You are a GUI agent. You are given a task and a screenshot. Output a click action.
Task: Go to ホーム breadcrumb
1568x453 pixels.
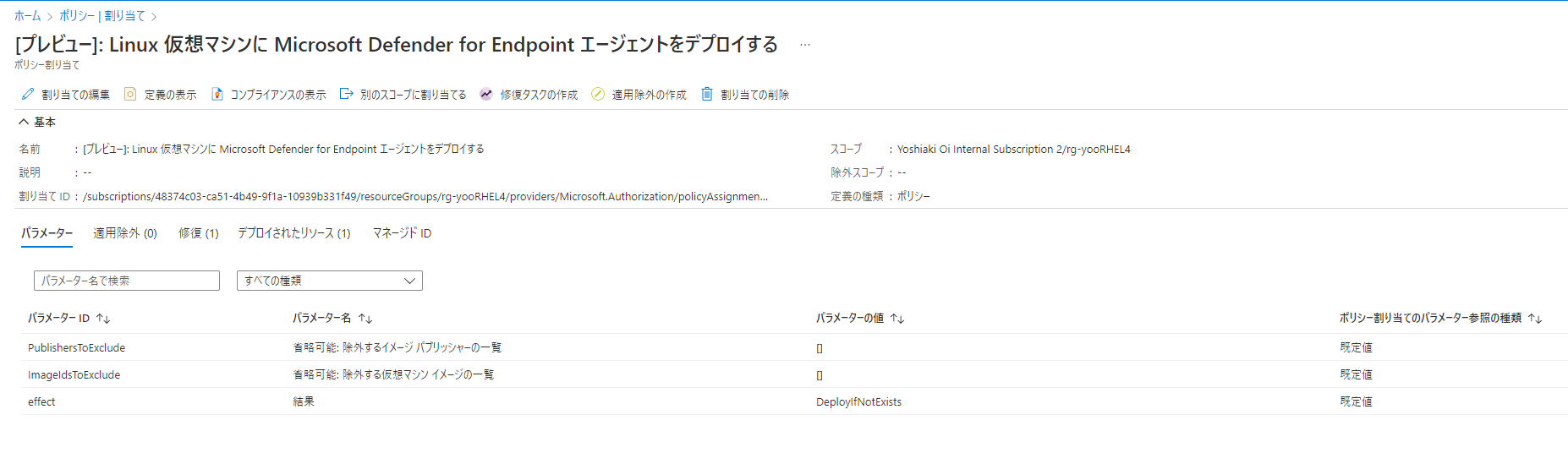click(x=27, y=16)
